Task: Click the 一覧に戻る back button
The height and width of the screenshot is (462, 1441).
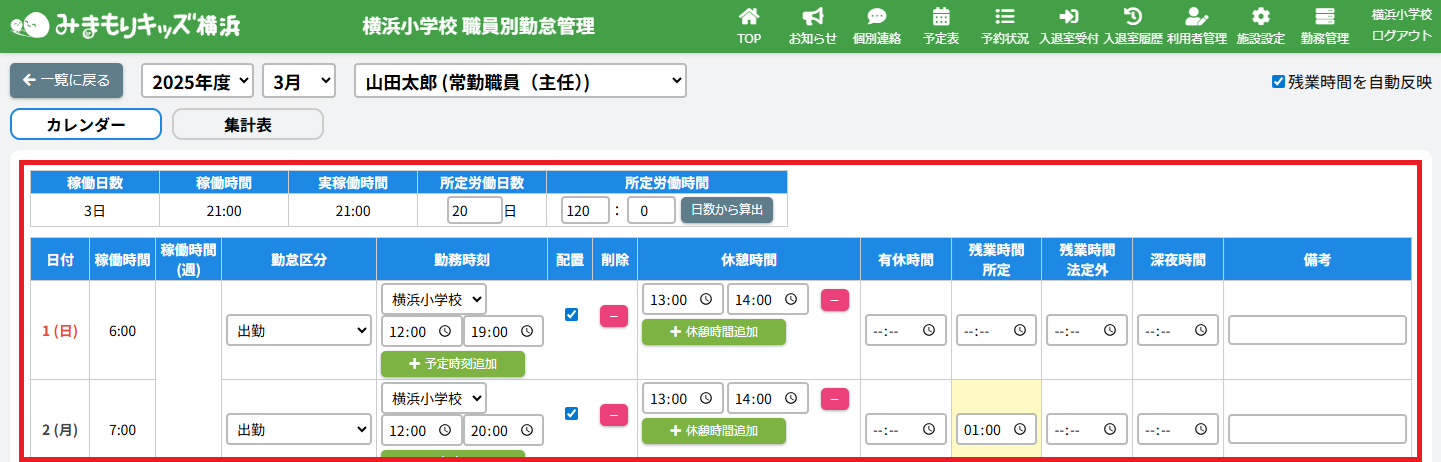Action: (x=66, y=81)
